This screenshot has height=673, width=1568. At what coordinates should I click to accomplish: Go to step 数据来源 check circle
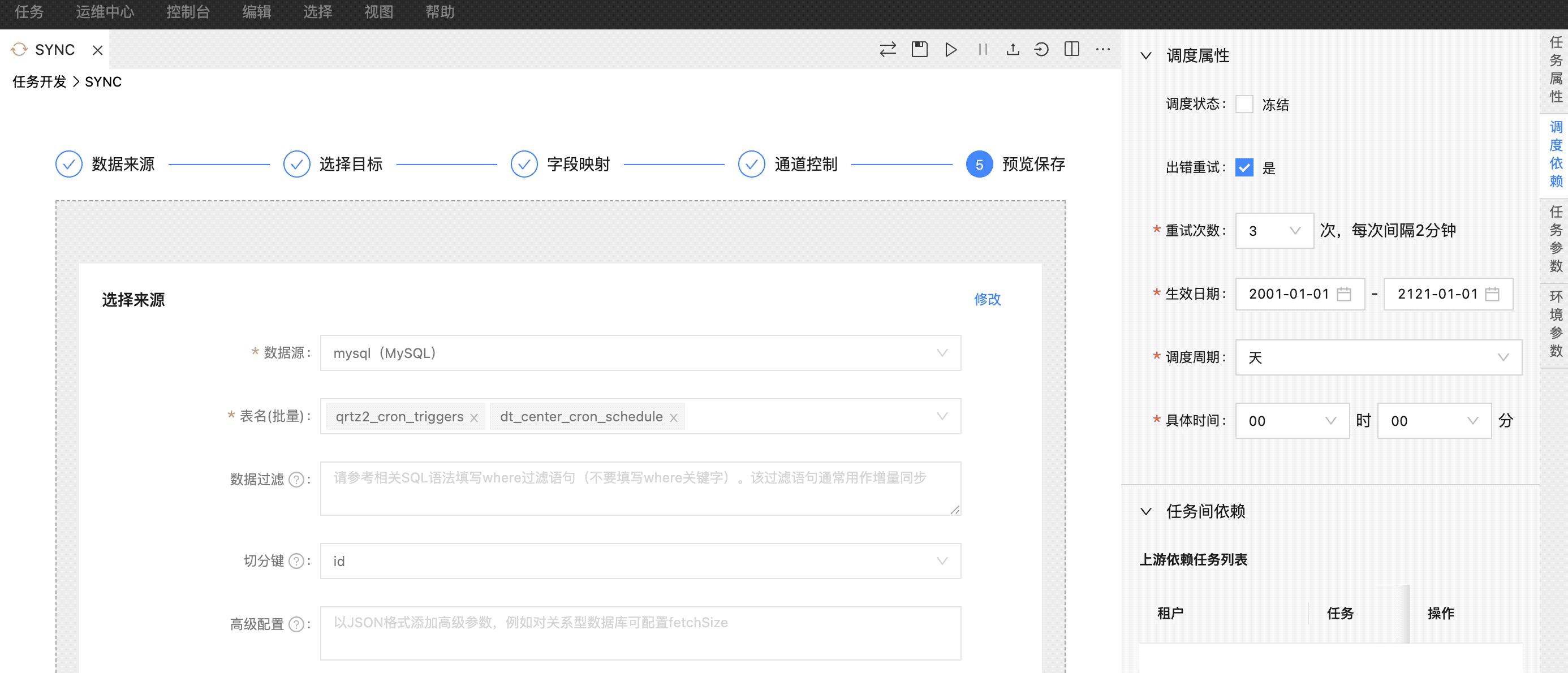(x=69, y=165)
